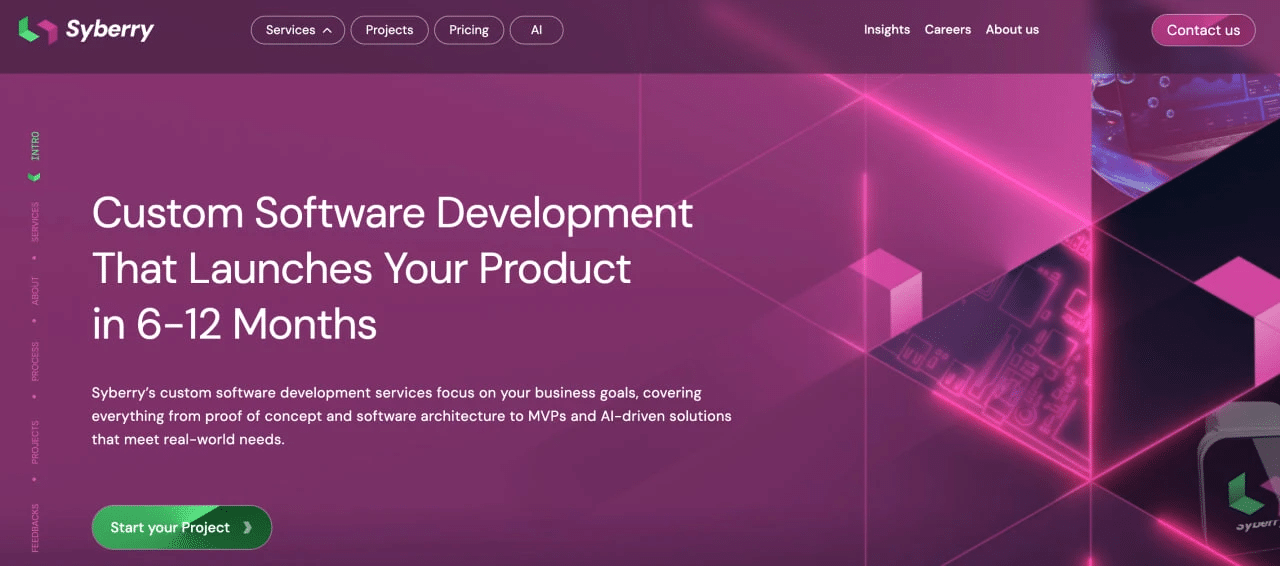Click the Syberry logo icon

coord(38,30)
